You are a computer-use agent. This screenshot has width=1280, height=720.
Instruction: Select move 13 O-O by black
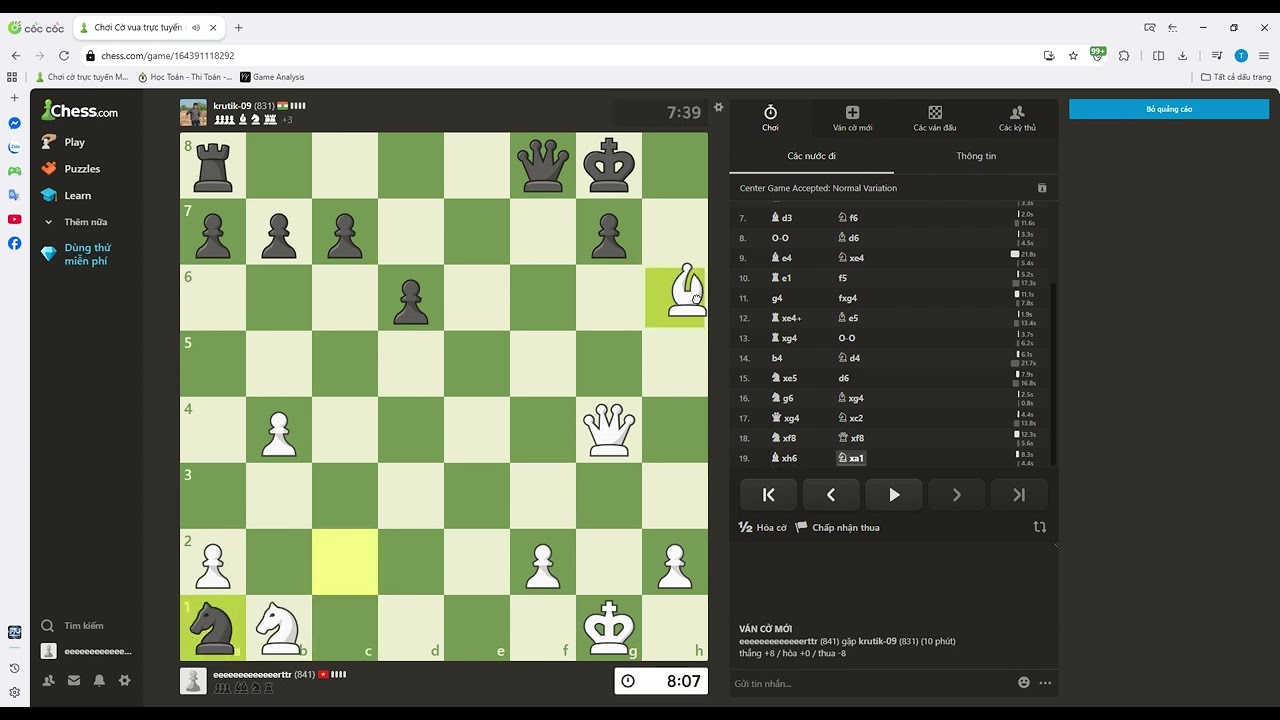pos(847,338)
